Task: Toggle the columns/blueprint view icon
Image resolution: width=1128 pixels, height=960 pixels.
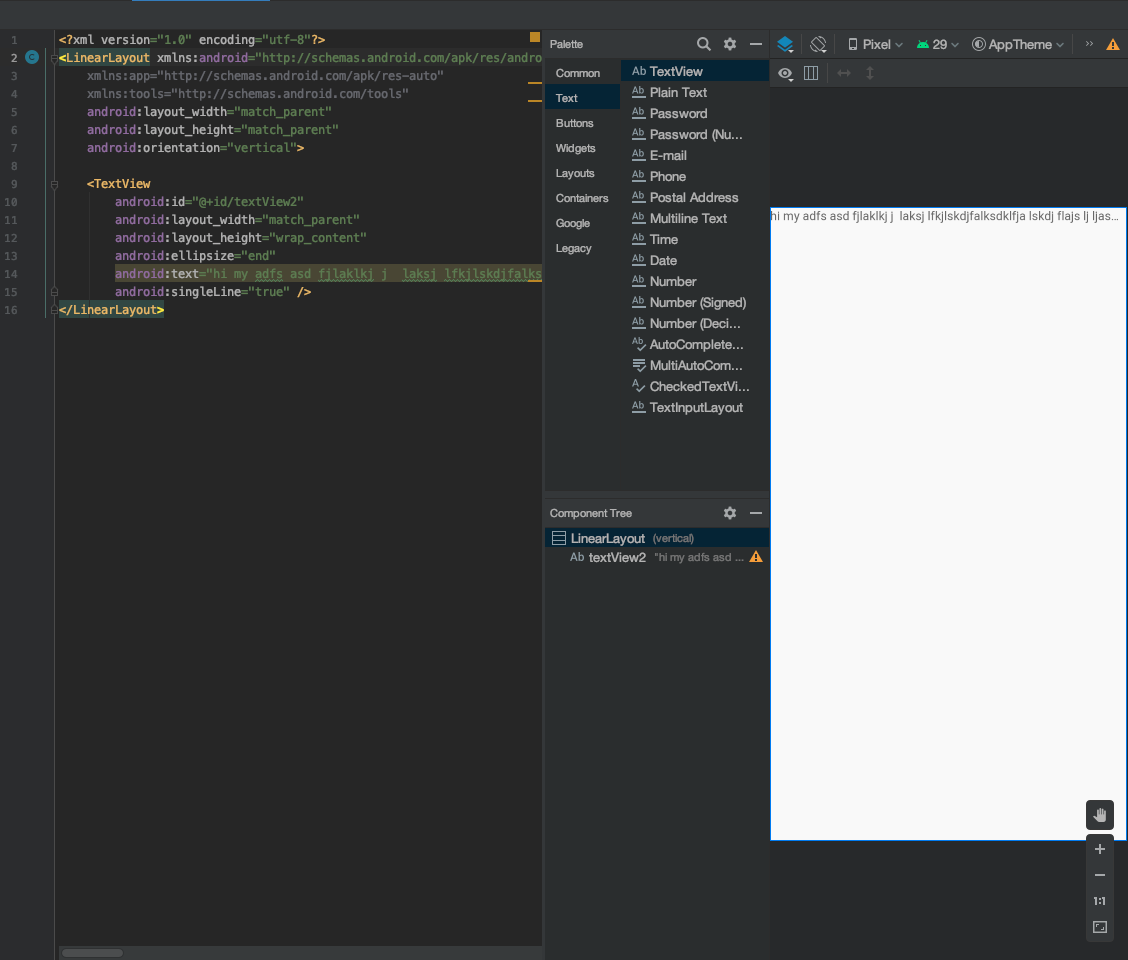Action: 811,73
